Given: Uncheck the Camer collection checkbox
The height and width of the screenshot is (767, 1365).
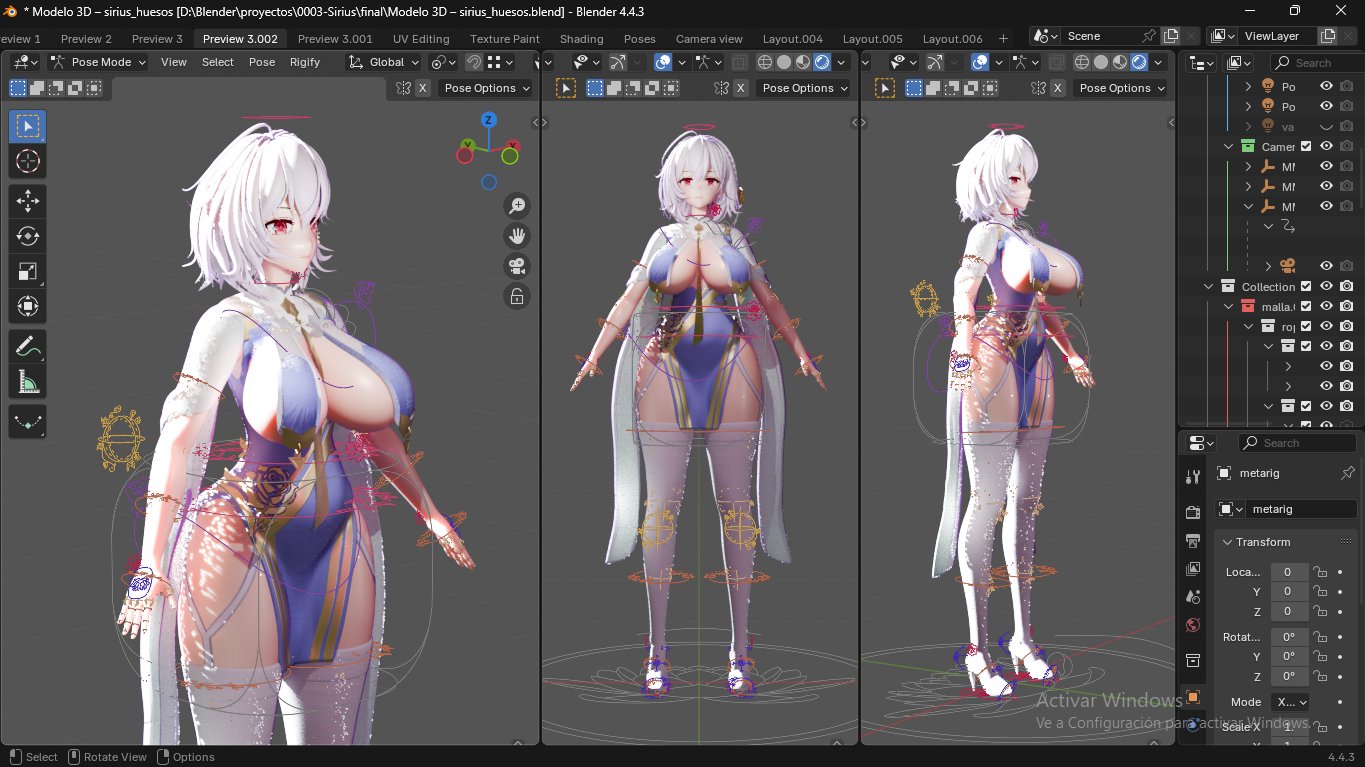Looking at the screenshot, I should click(1306, 146).
